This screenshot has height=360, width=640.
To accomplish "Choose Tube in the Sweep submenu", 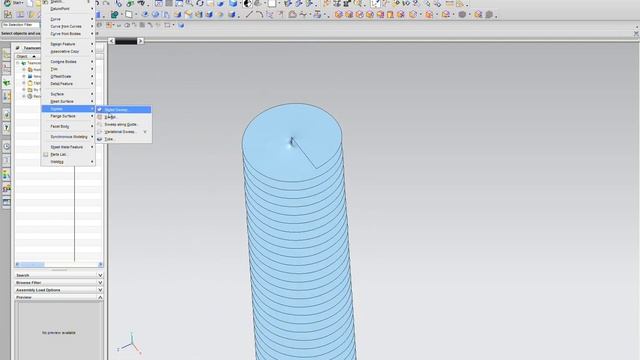I will [x=124, y=139].
